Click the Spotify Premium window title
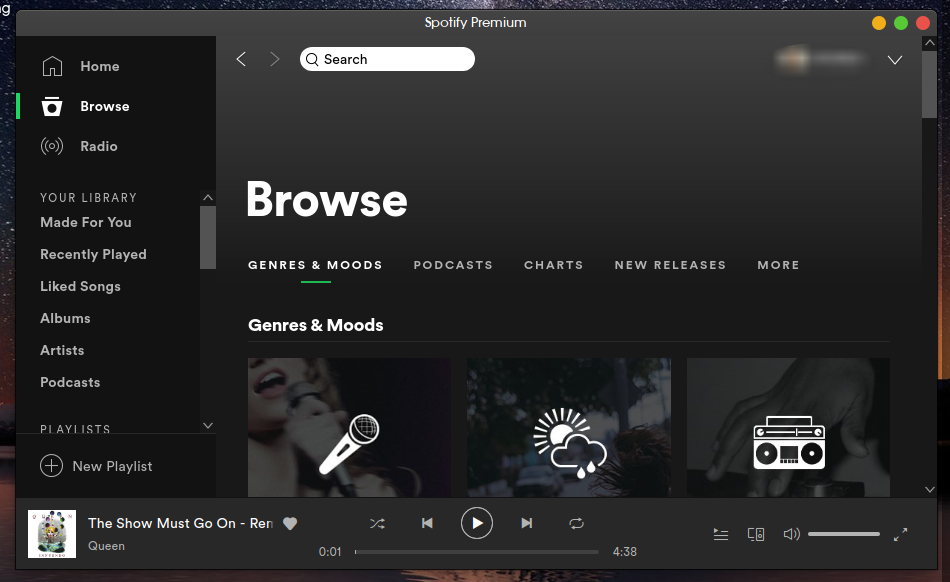 (x=476, y=22)
